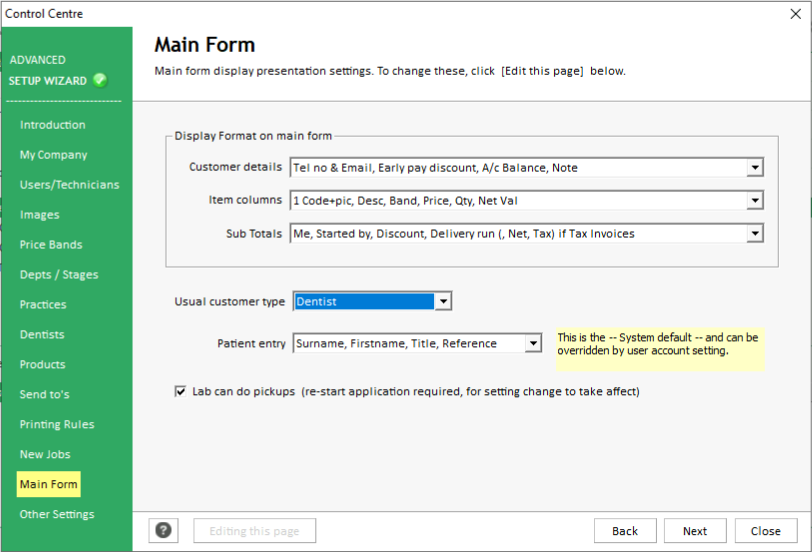Open the Price Bands page
The image size is (812, 552).
[x=51, y=244]
